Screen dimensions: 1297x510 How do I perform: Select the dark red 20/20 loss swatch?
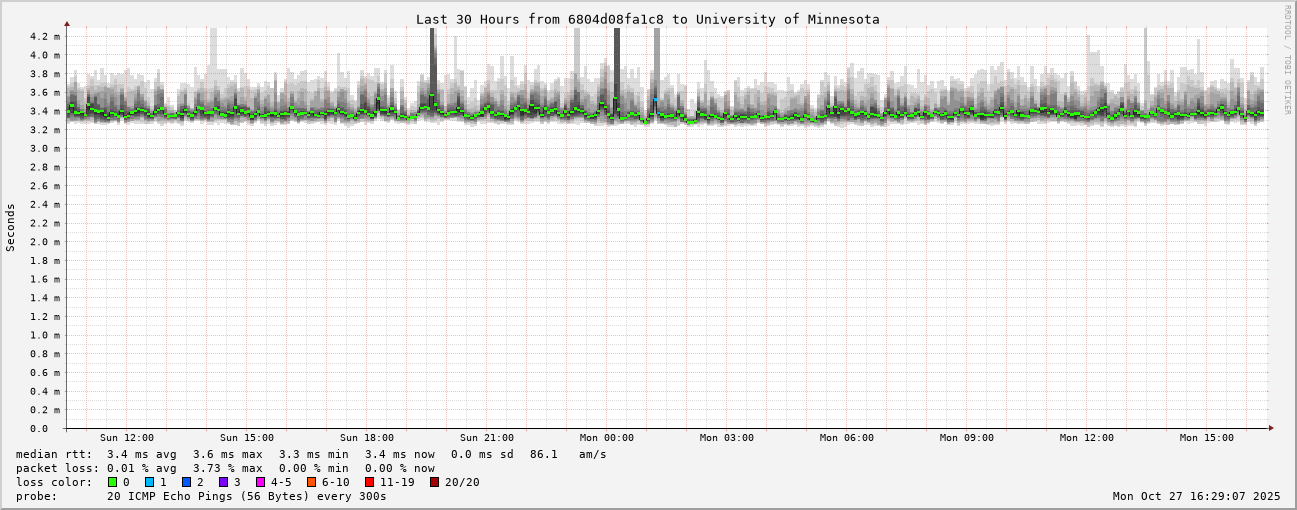click(x=435, y=482)
